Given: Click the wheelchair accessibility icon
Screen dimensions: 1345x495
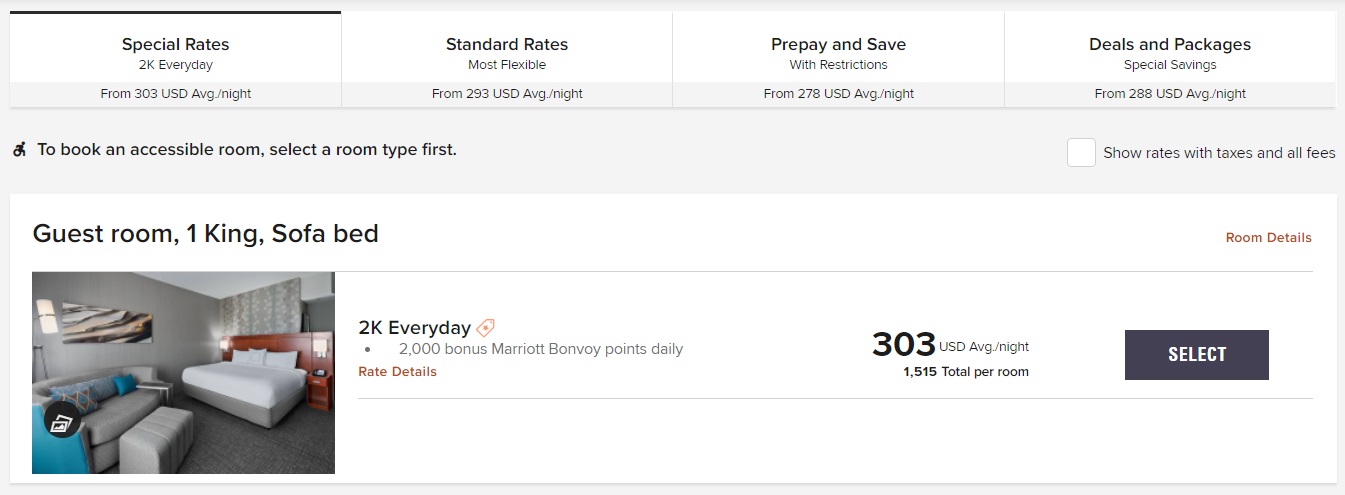Looking at the screenshot, I should pos(19,150).
